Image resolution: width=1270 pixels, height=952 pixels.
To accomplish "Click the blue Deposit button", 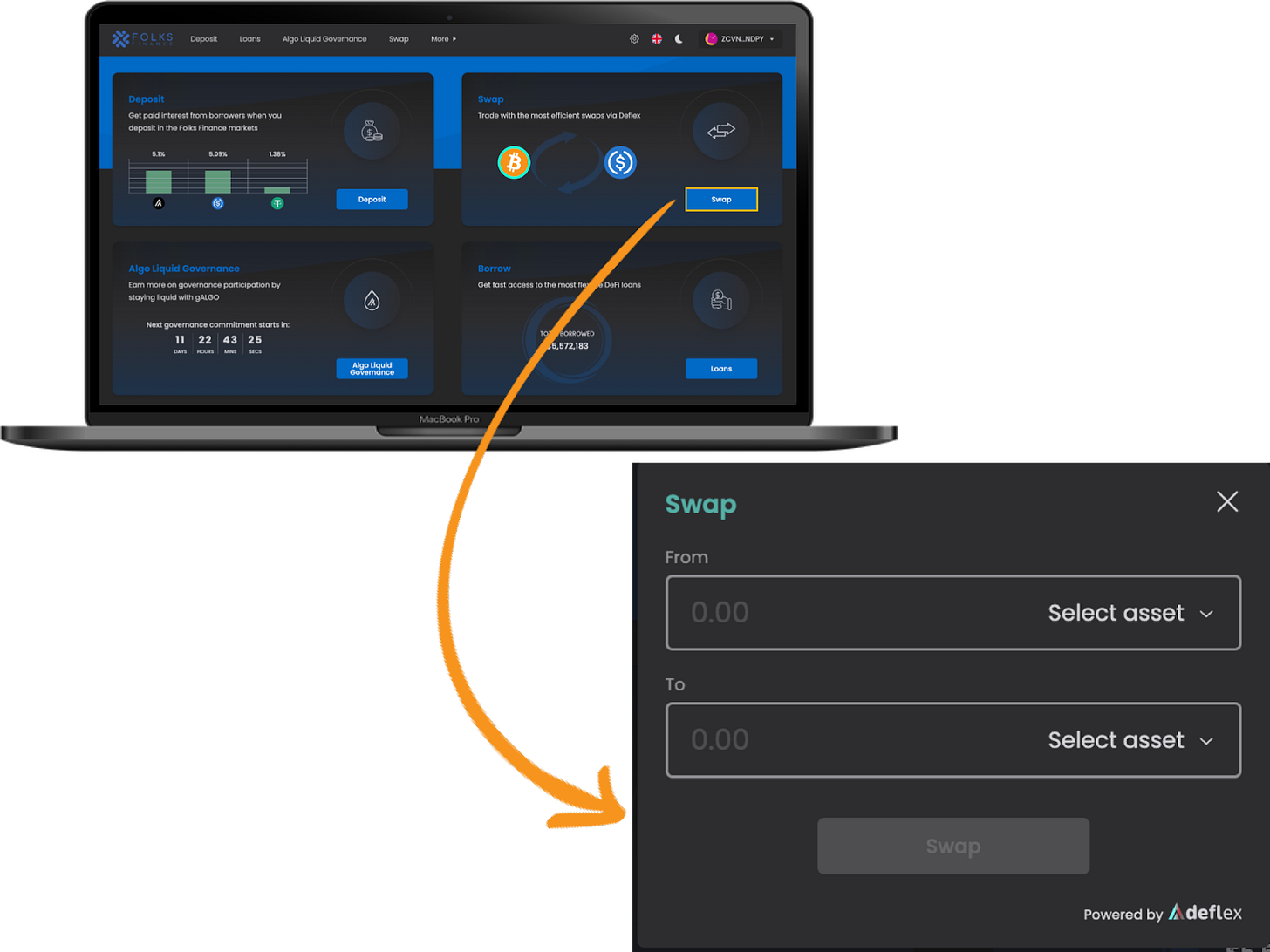I will coord(372,200).
